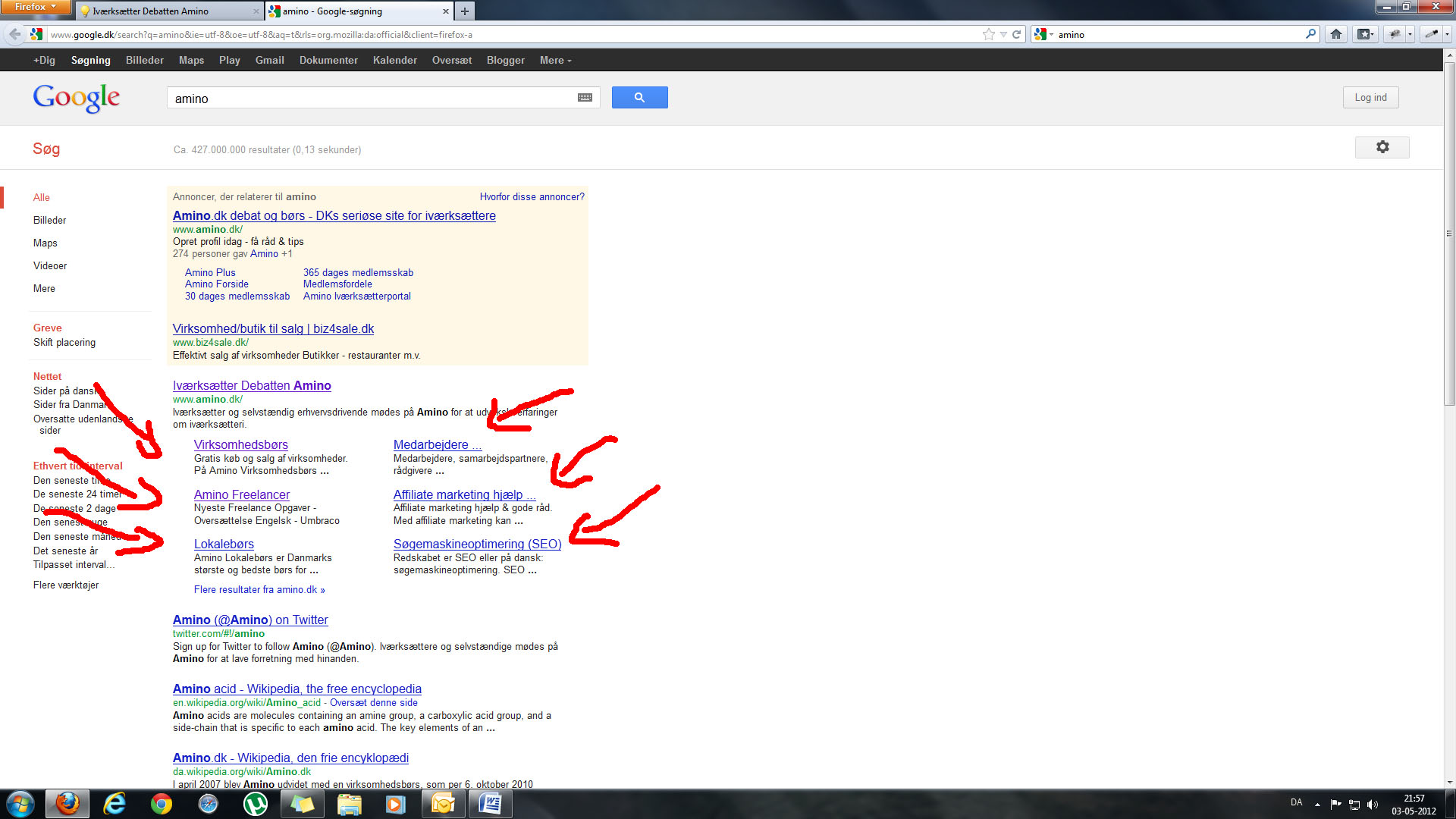Open Windows Explorer from the taskbar
The image size is (1456, 819).
click(x=350, y=804)
